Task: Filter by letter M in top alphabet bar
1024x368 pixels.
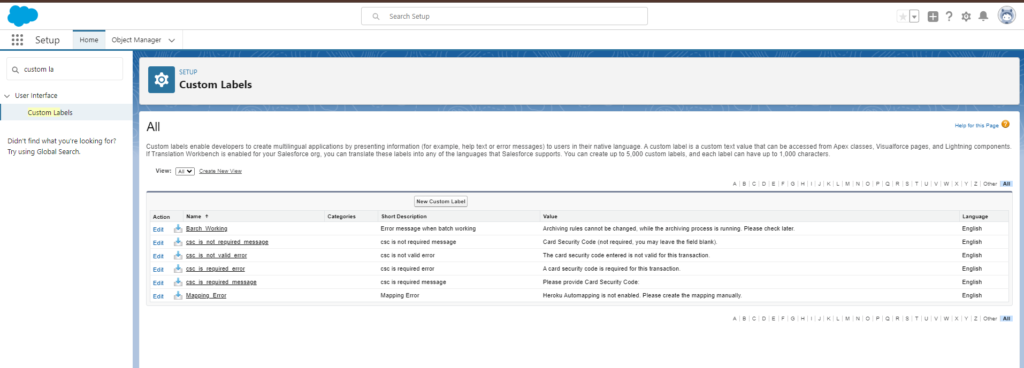Action: [x=847, y=184]
